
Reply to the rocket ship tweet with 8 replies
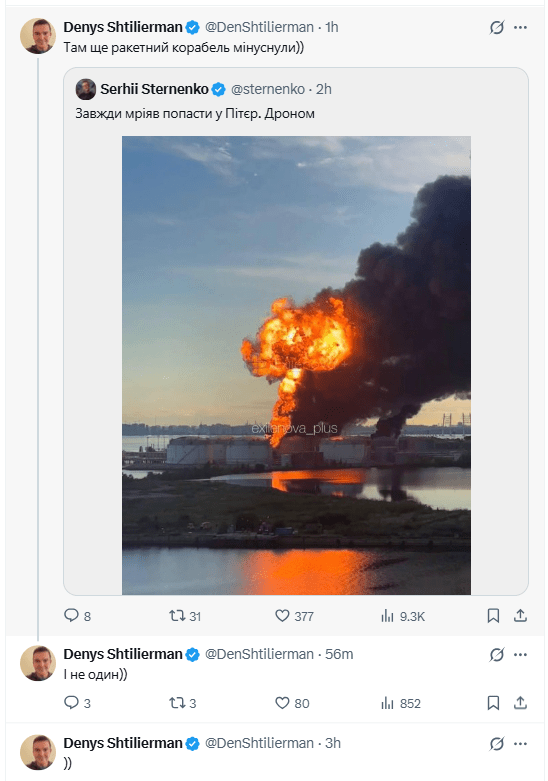coord(77,616)
